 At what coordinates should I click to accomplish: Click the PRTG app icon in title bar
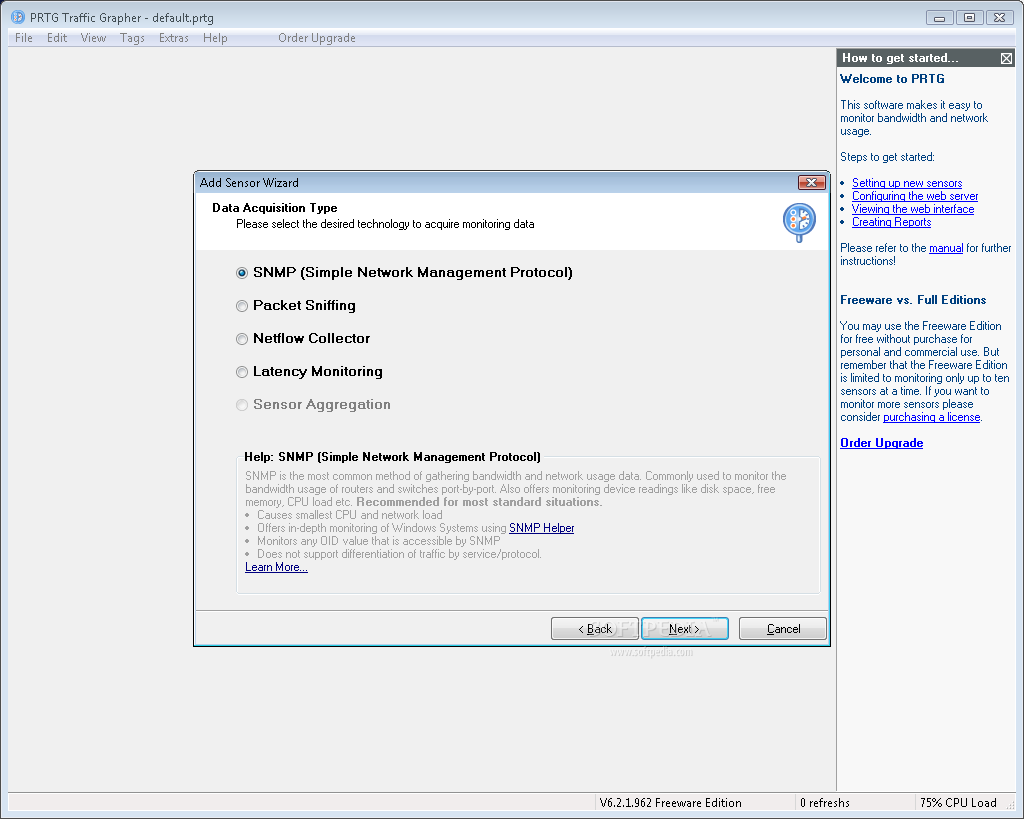18,18
